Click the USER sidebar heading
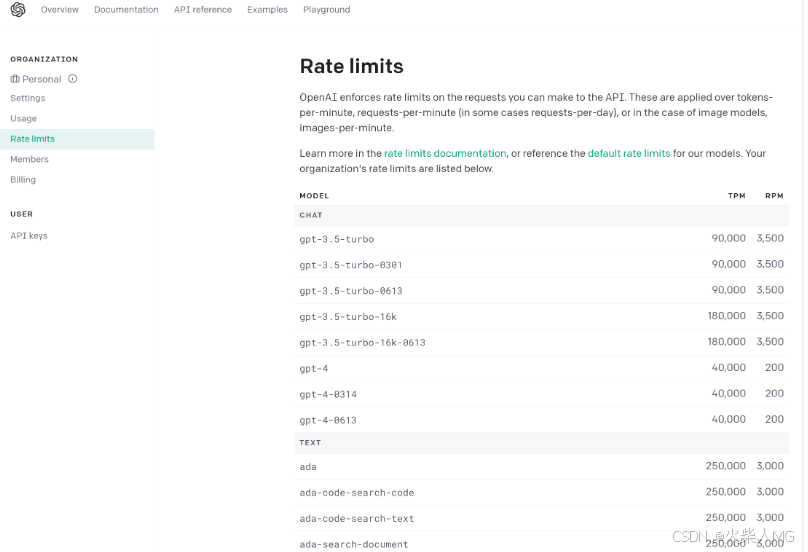This screenshot has width=808, height=552. pos(22,214)
